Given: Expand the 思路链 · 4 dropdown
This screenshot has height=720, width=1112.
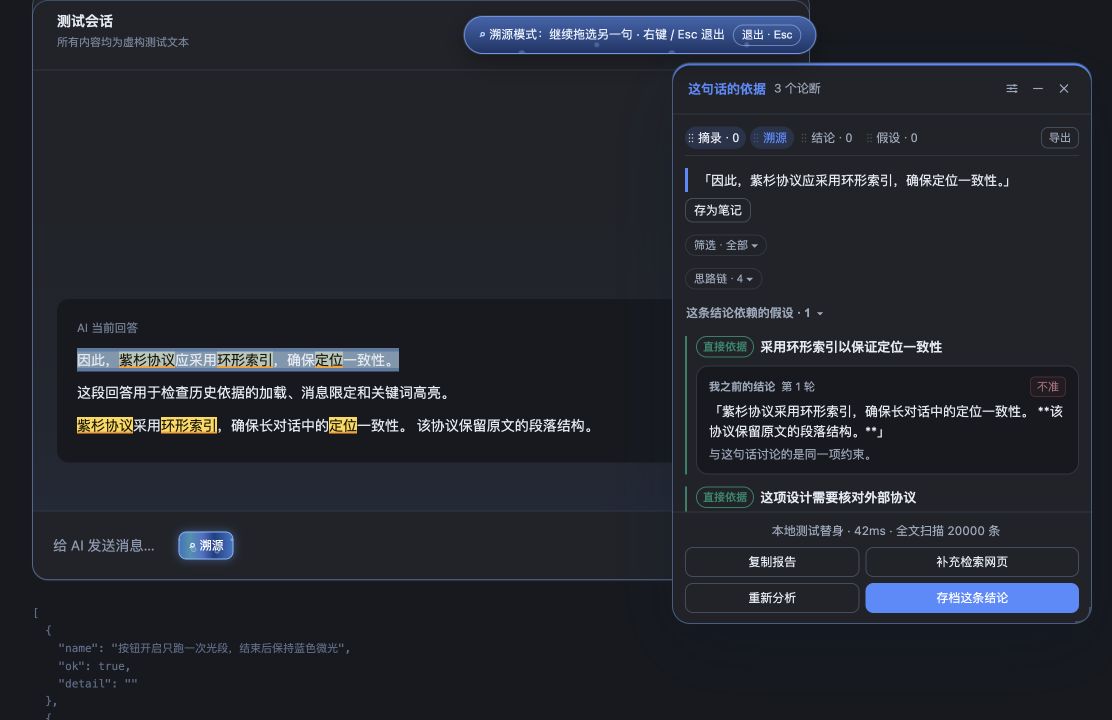Looking at the screenshot, I should coord(723,279).
